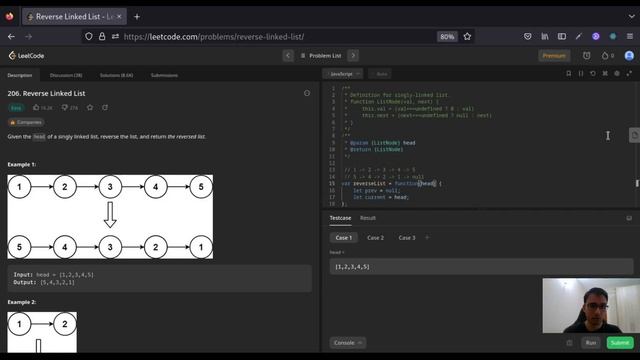The image size is (640, 360).
Task: Go to previous problem with the left chevron
Action: pyautogui.click(x=288, y=56)
